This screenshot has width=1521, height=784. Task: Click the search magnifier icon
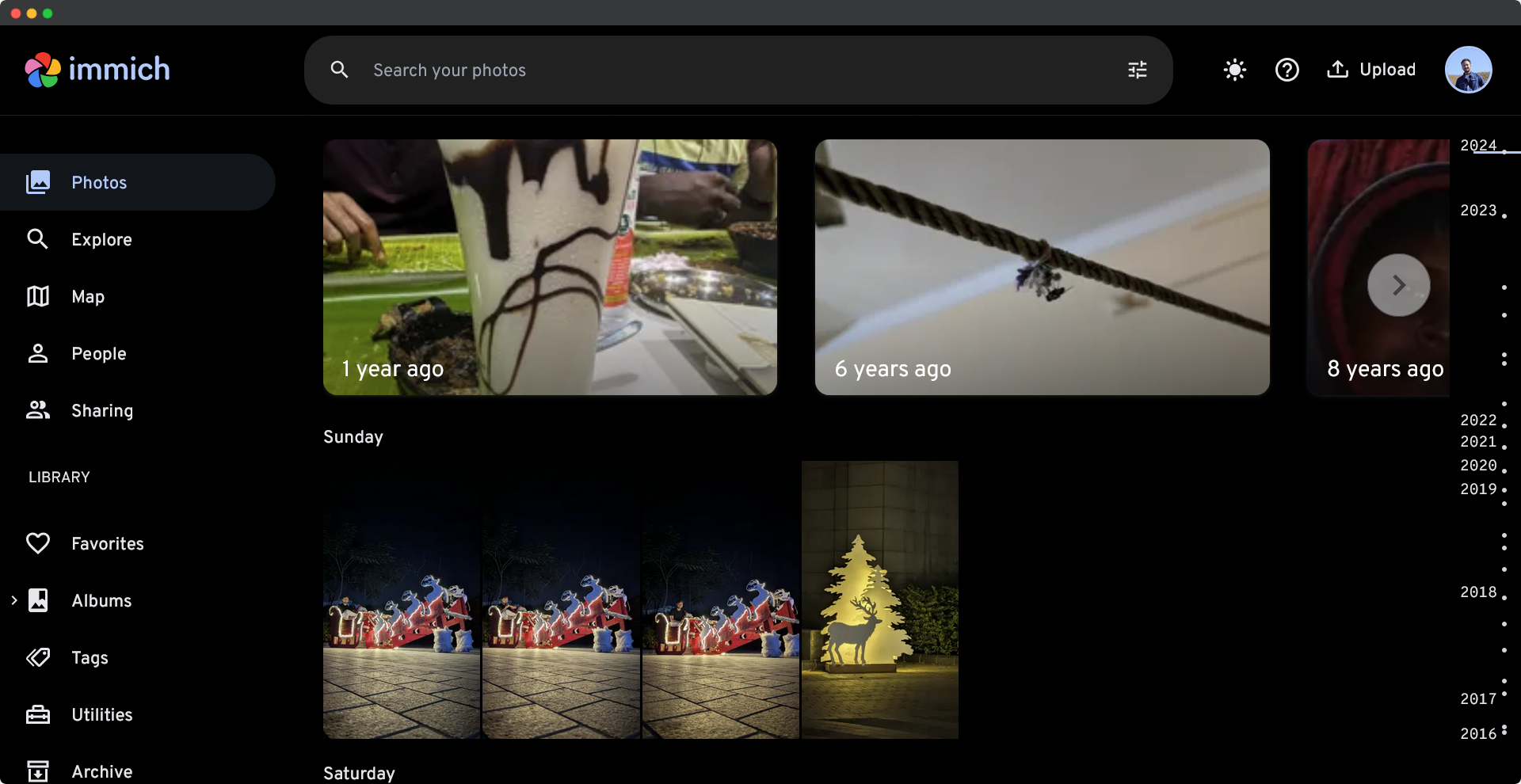tap(339, 70)
